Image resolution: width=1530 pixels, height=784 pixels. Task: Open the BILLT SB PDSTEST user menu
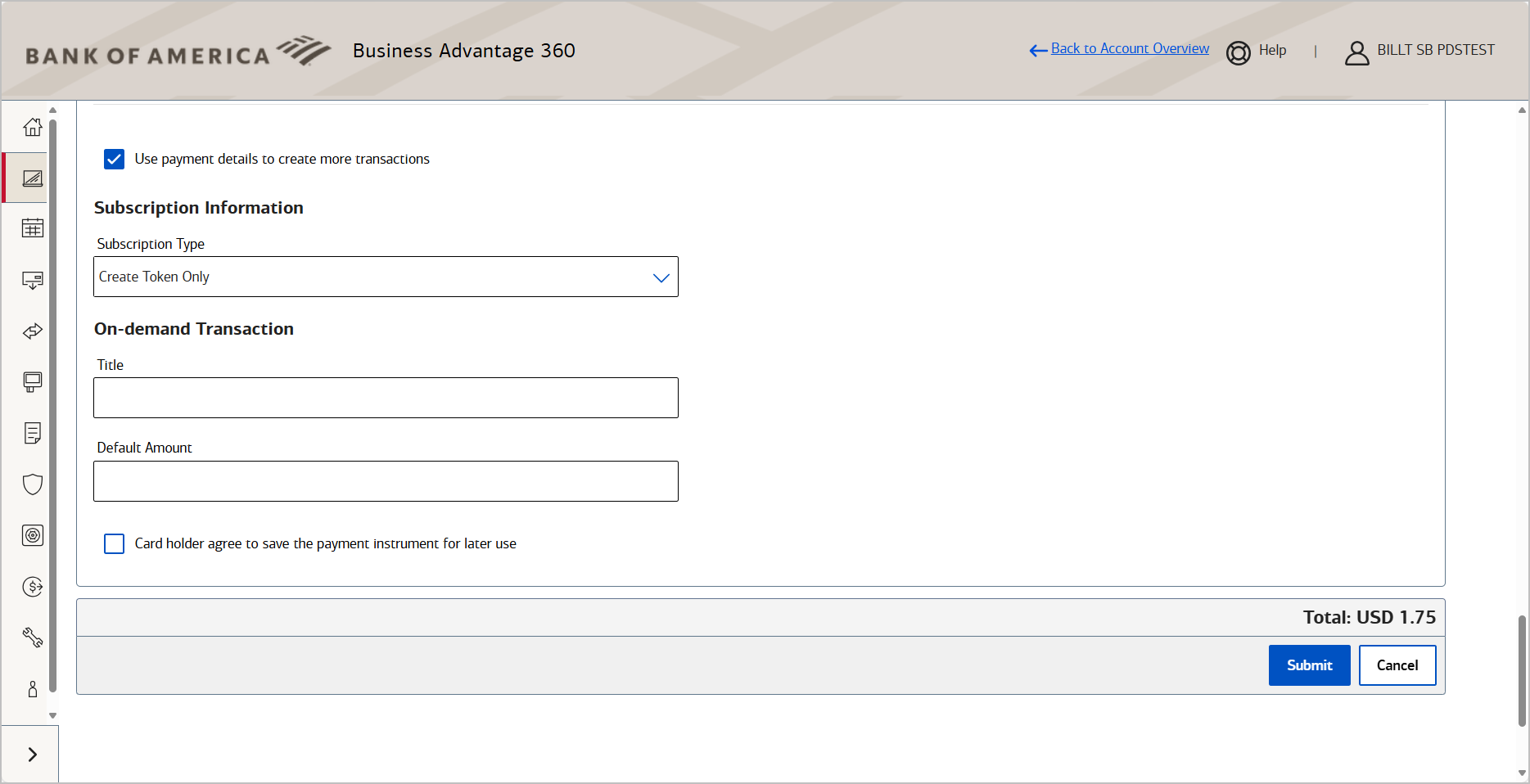click(1436, 50)
